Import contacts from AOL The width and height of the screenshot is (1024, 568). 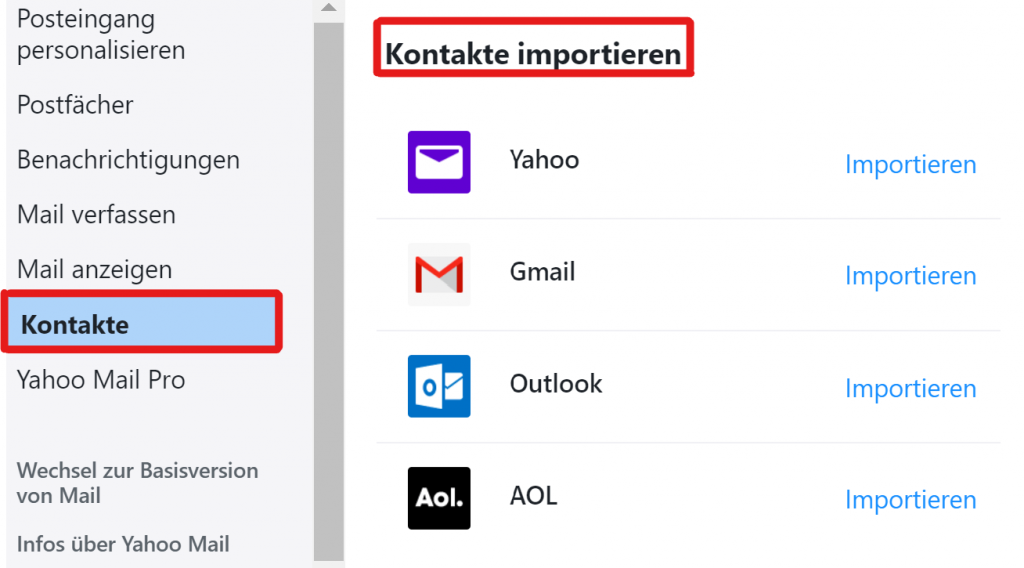tap(910, 500)
